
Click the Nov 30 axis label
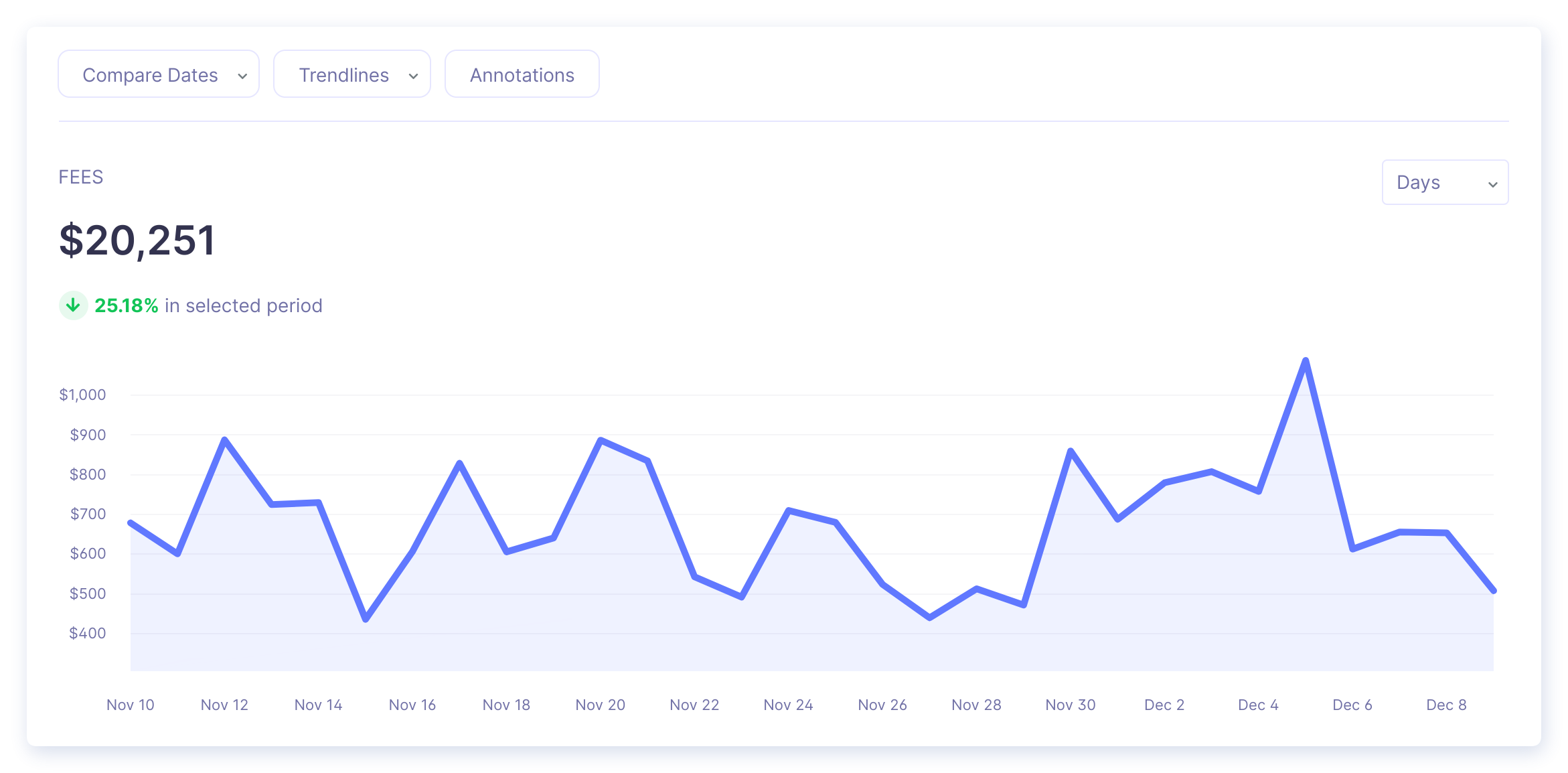pyautogui.click(x=1070, y=705)
